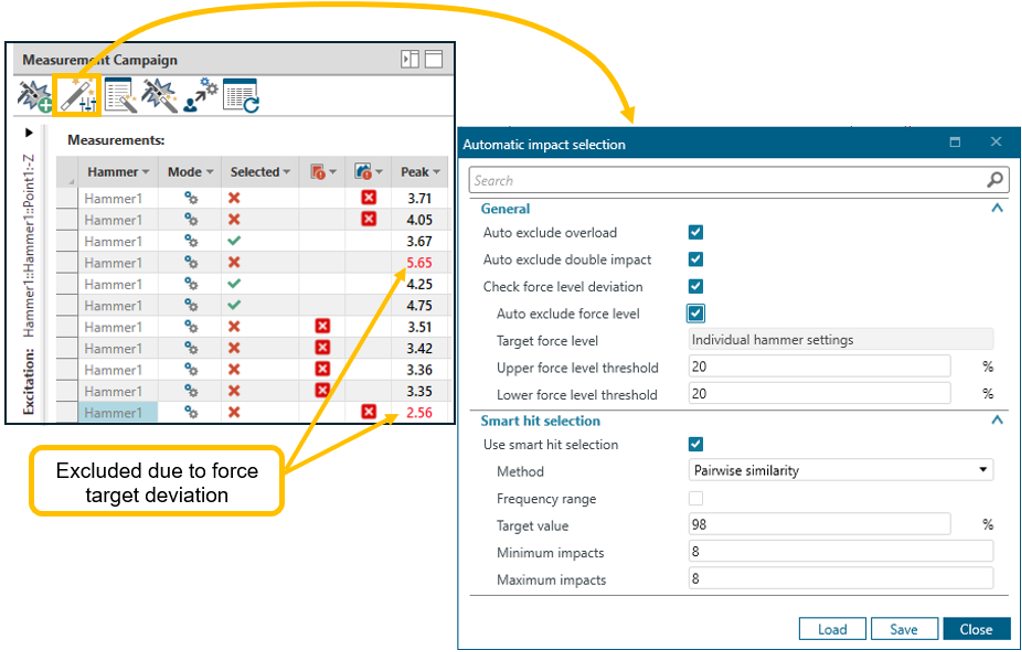
Task: Open the Hammer column filter dropdown
Action: click(146, 172)
